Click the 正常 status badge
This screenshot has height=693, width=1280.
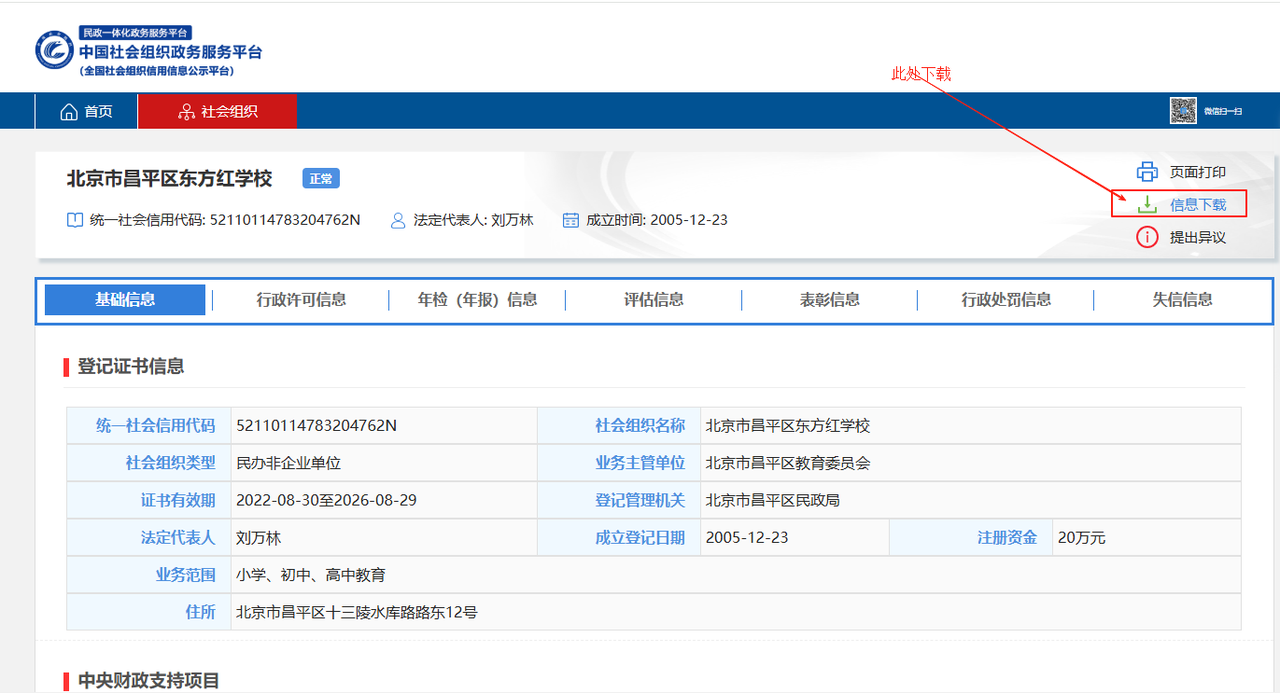pos(321,179)
